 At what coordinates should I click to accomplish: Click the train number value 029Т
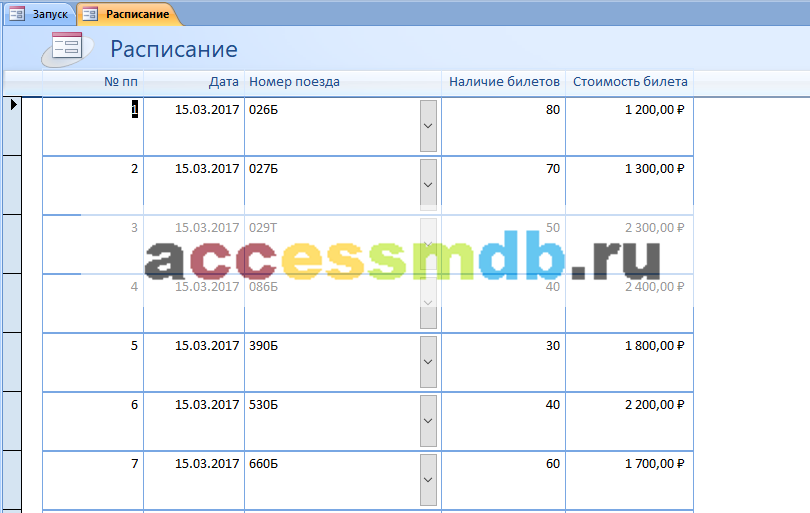click(x=263, y=228)
